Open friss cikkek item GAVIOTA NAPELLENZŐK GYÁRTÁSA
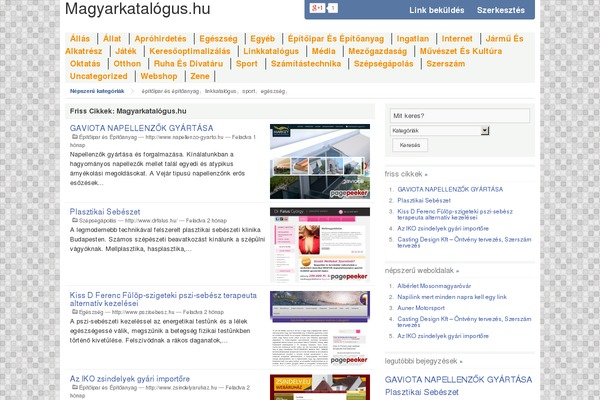This screenshot has width=600, height=400. 450,189
